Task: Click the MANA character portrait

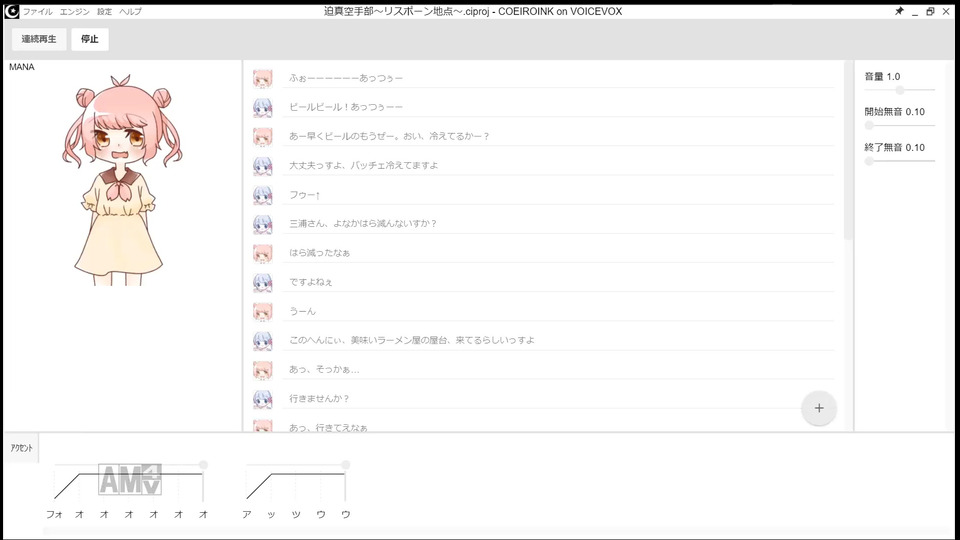Action: coord(122,180)
